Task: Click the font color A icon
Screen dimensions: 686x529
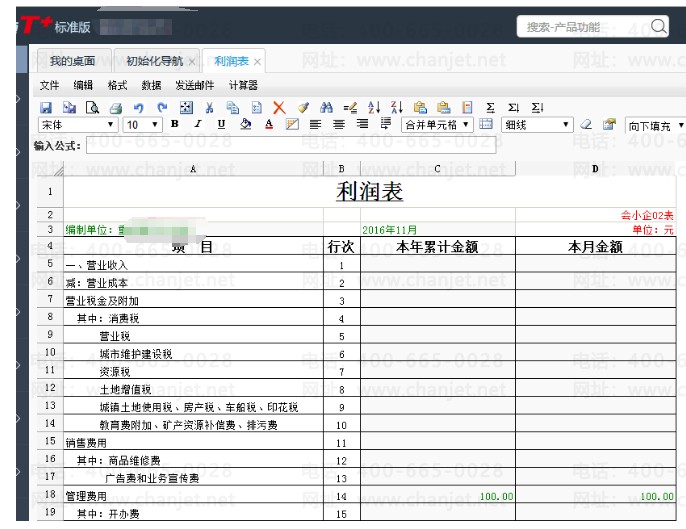Action: click(269, 125)
